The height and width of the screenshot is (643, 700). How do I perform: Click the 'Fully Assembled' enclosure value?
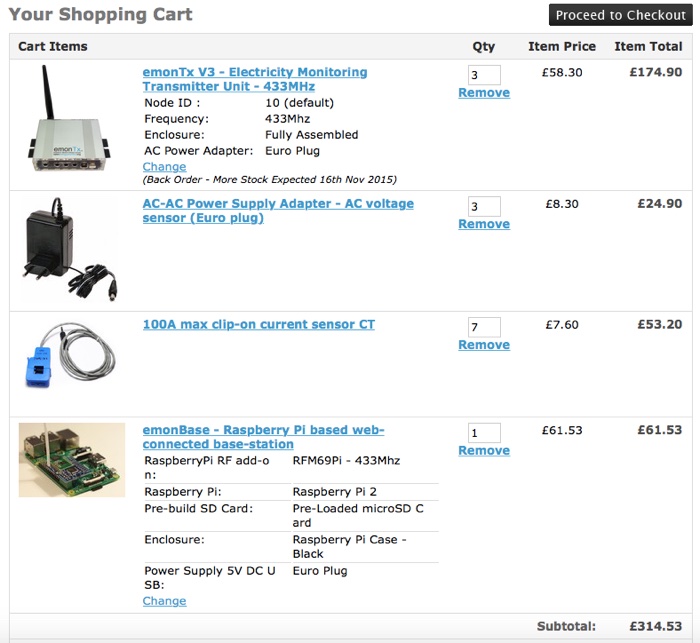312,135
